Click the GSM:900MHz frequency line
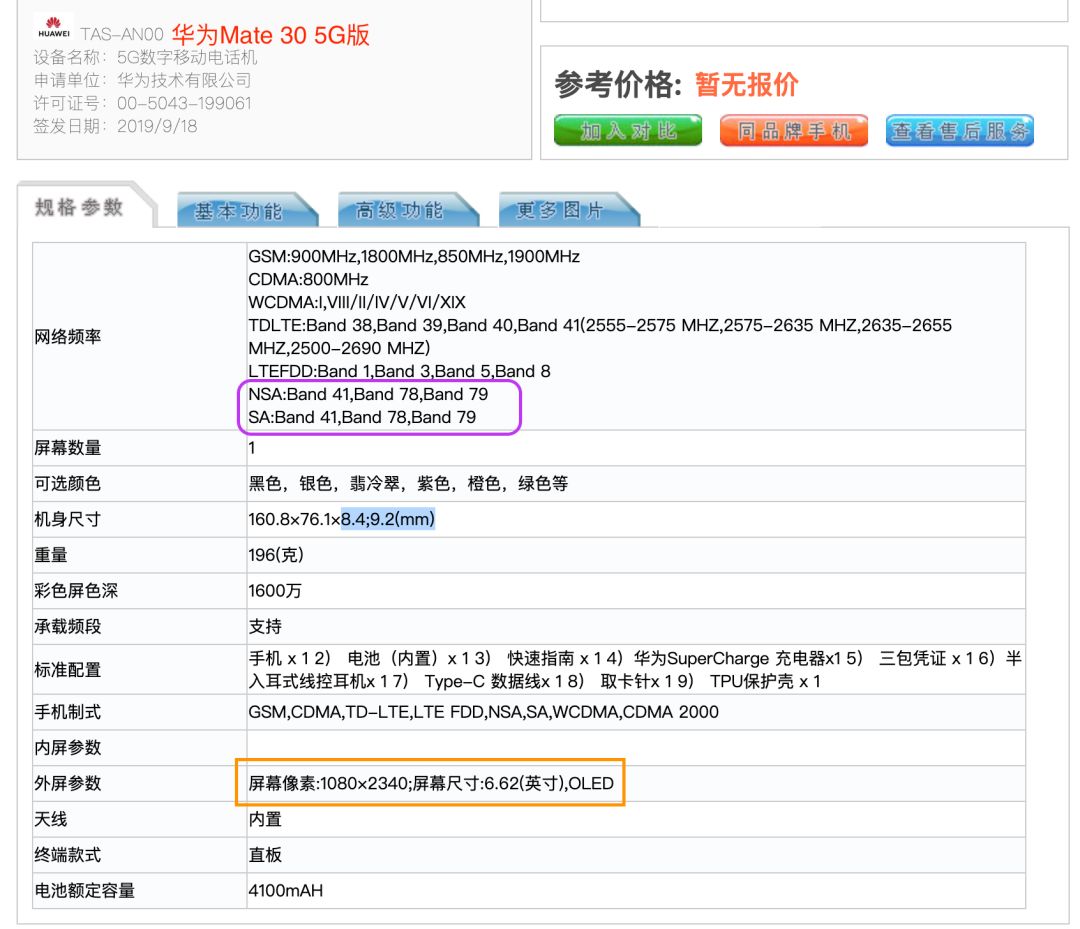Screen dimensions: 1080x929 (414, 256)
